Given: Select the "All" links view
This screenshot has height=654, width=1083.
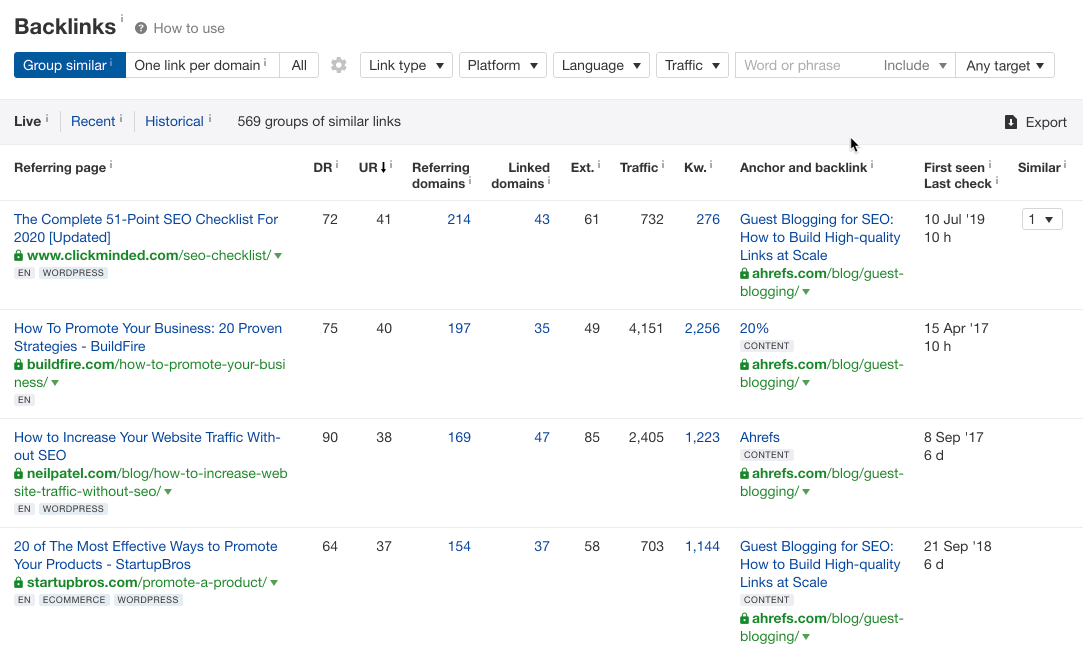Looking at the screenshot, I should (298, 65).
